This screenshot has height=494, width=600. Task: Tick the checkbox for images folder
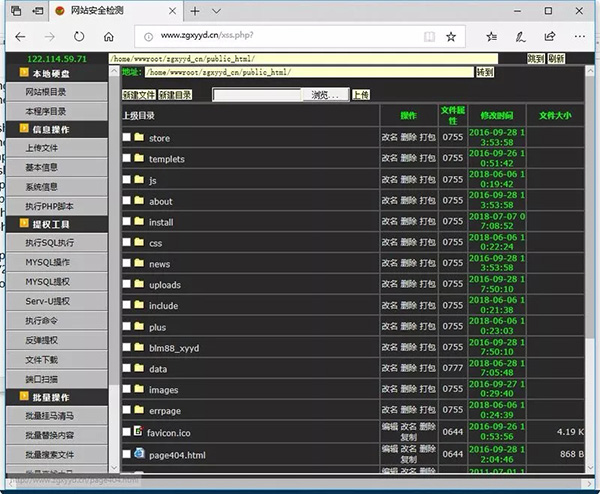point(127,389)
